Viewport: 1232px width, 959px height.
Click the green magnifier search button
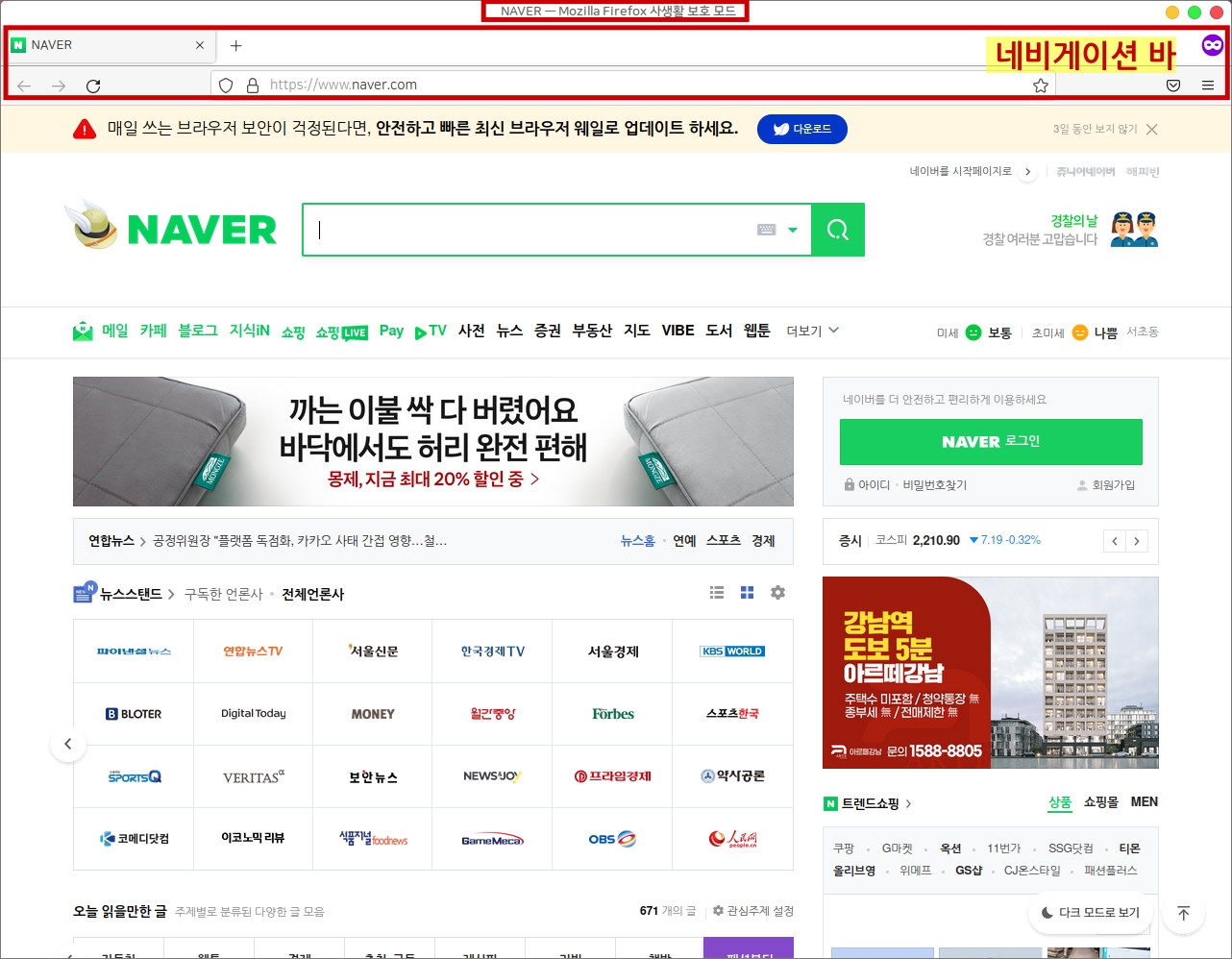837,230
